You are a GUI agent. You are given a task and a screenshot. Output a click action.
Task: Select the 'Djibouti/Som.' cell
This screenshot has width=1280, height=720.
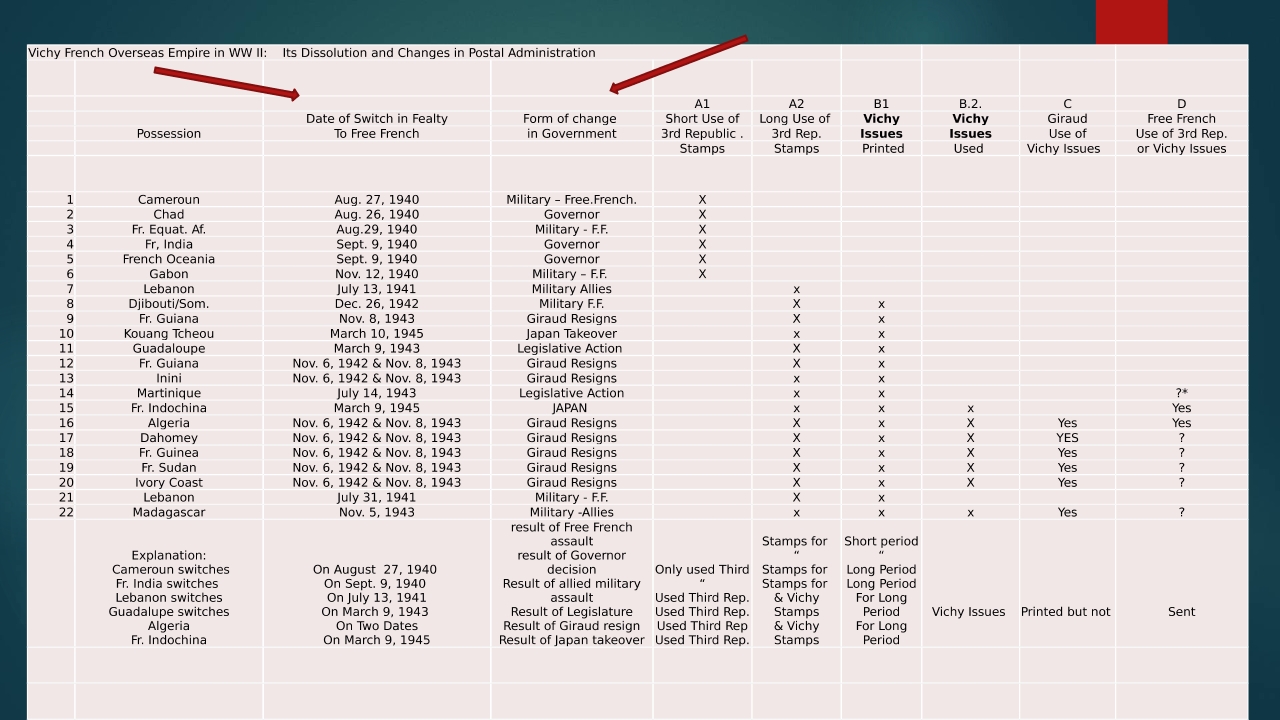[169, 304]
